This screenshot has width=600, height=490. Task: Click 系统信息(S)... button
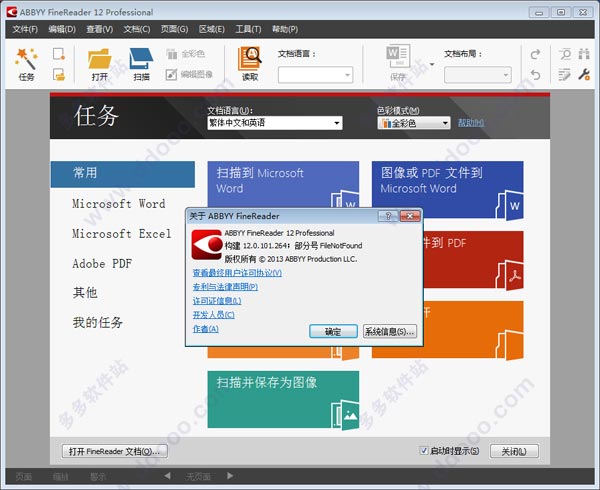point(390,331)
